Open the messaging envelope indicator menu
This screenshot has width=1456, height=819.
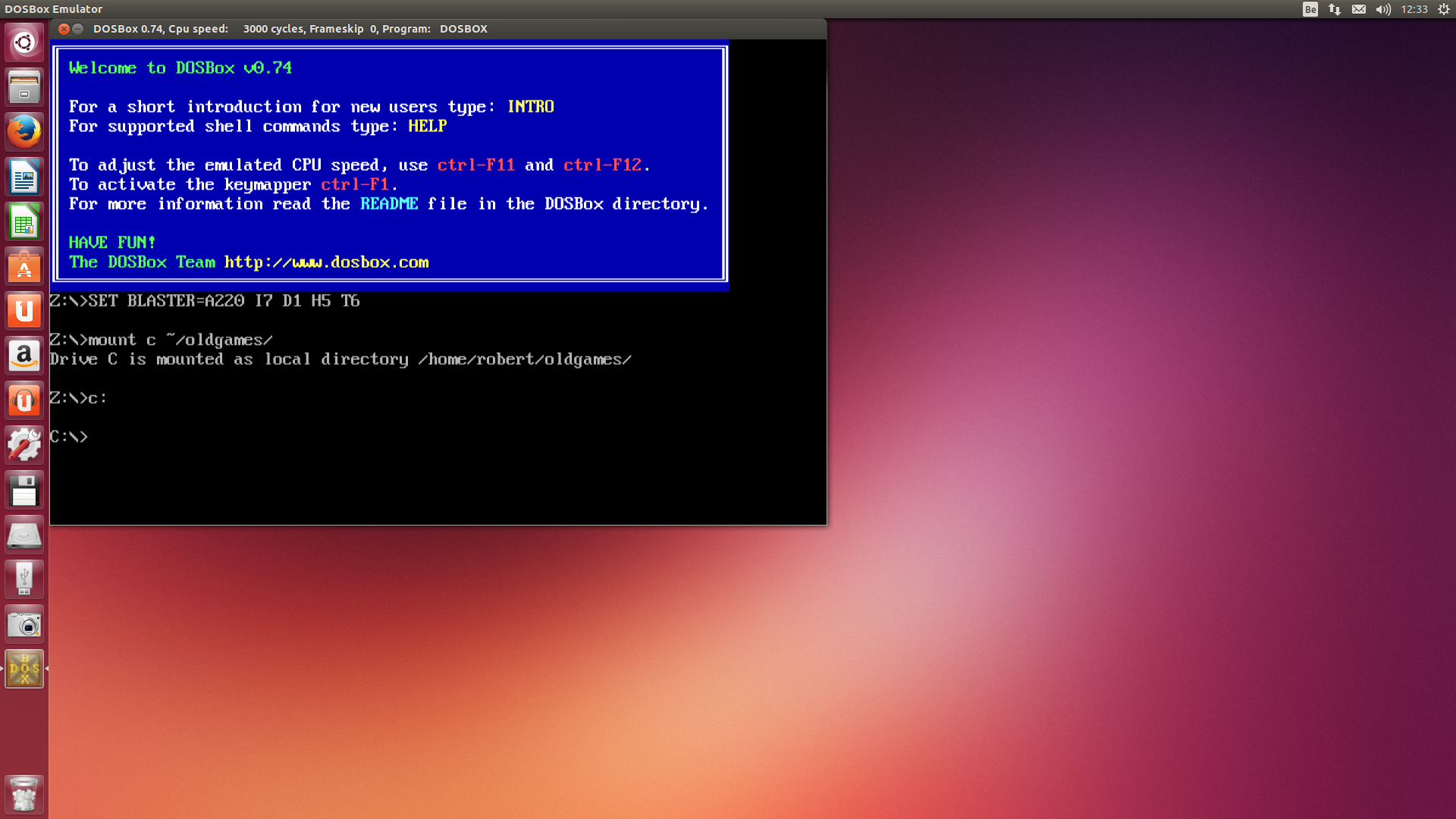(1359, 9)
